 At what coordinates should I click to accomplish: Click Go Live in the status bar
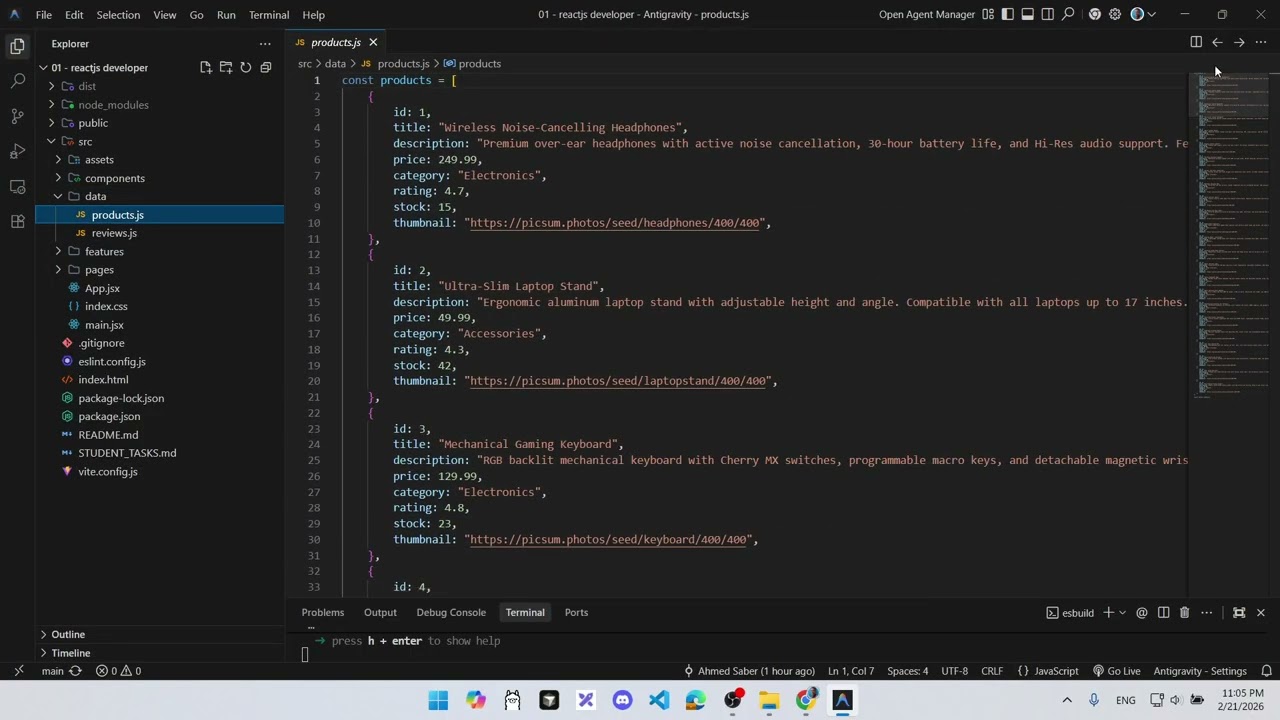click(x=1116, y=671)
